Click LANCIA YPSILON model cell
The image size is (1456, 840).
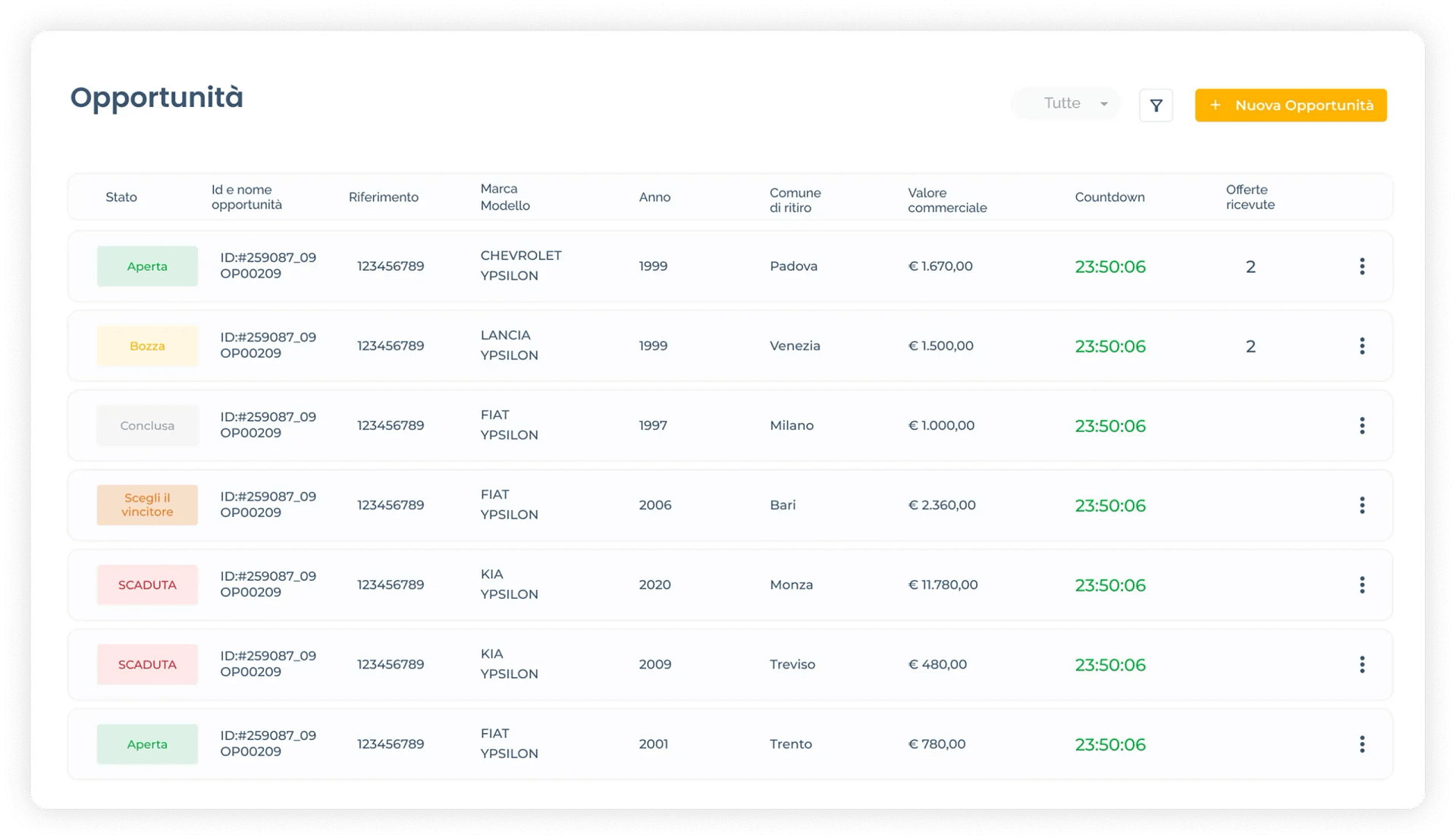[509, 345]
